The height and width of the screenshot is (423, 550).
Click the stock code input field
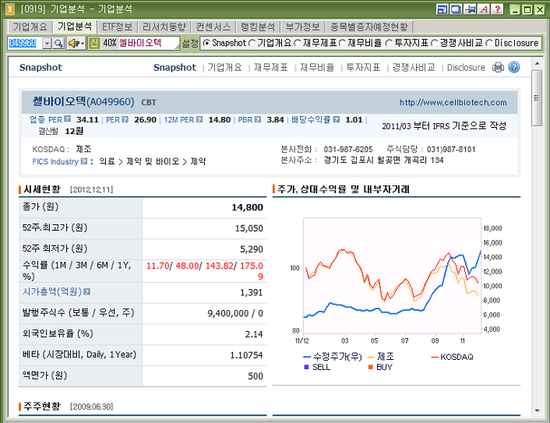tap(25, 43)
